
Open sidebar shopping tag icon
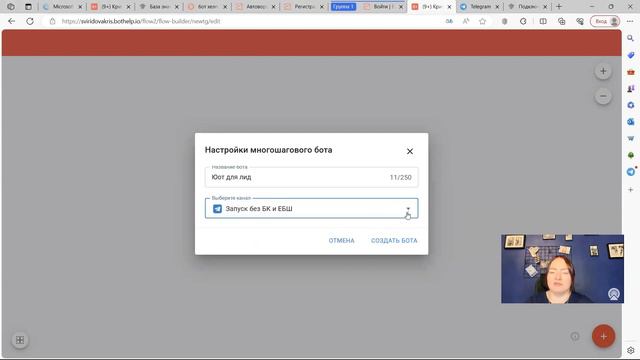(x=631, y=55)
